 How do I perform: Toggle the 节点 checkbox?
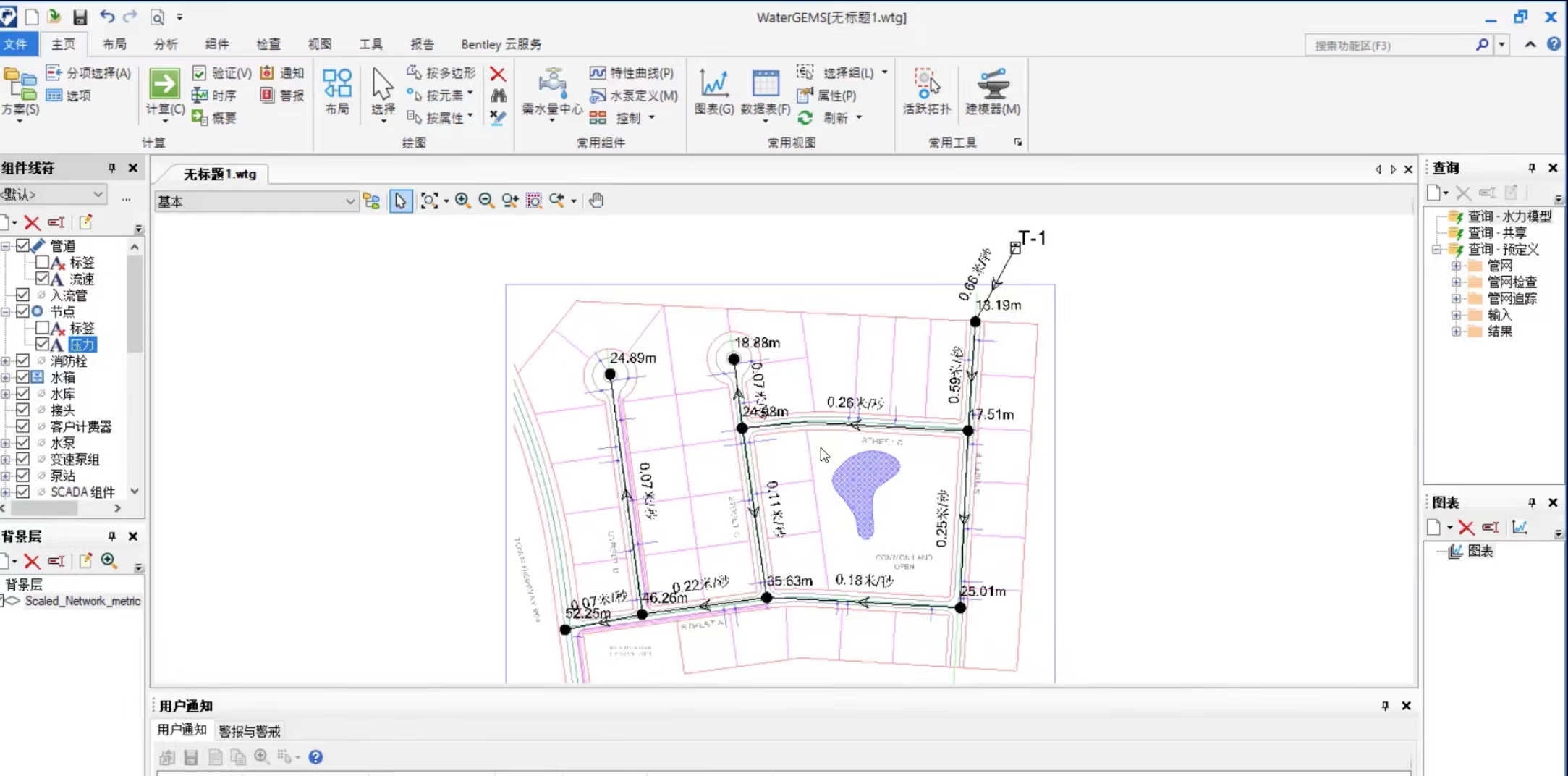tap(23, 311)
